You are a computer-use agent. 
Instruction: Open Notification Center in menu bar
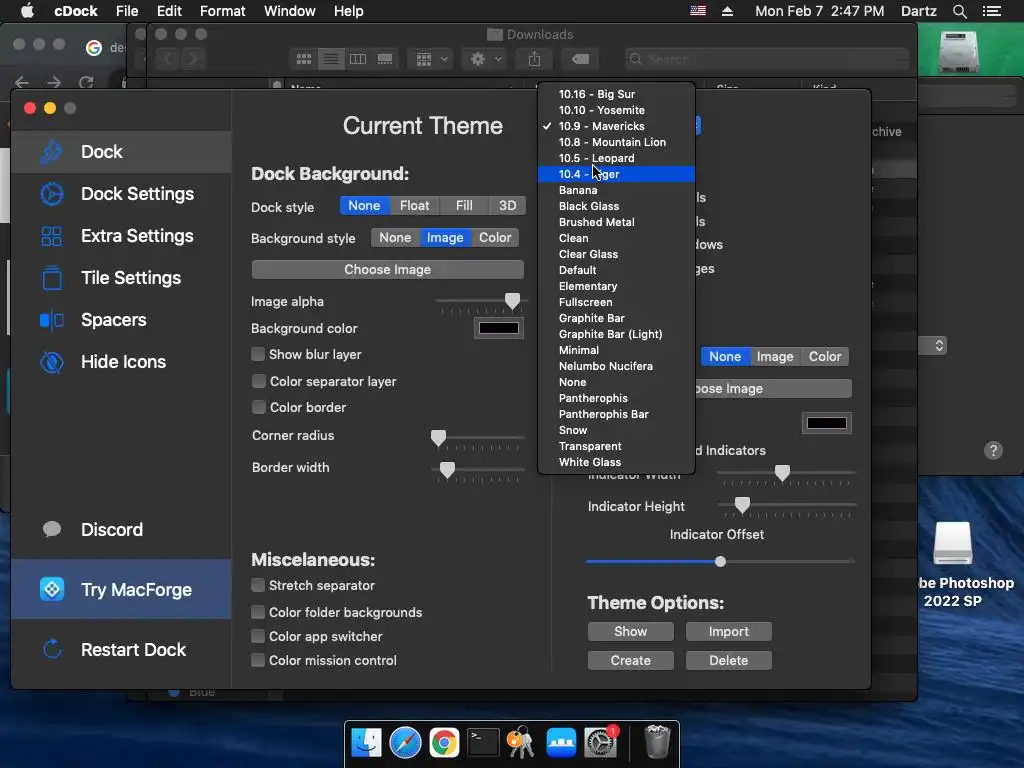click(x=991, y=11)
